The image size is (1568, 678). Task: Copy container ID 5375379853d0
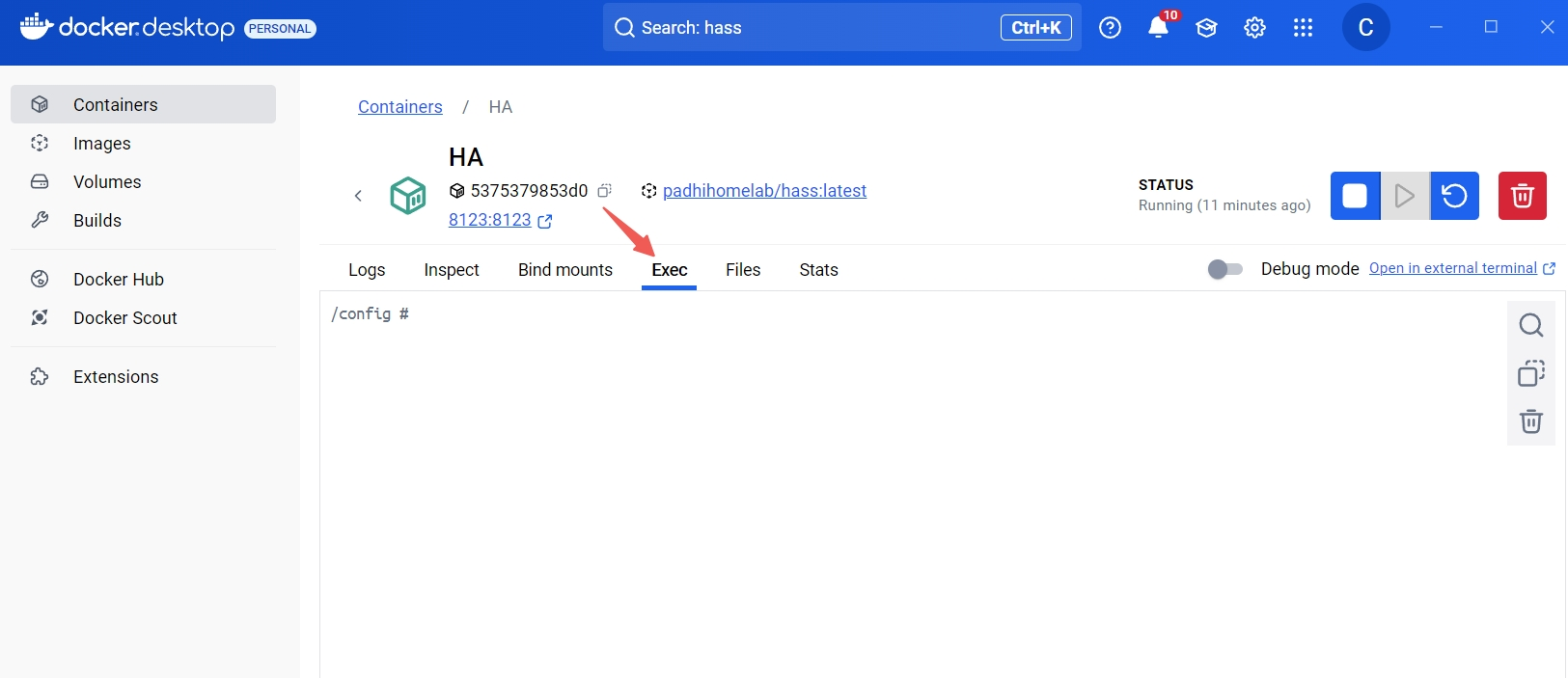click(x=604, y=191)
